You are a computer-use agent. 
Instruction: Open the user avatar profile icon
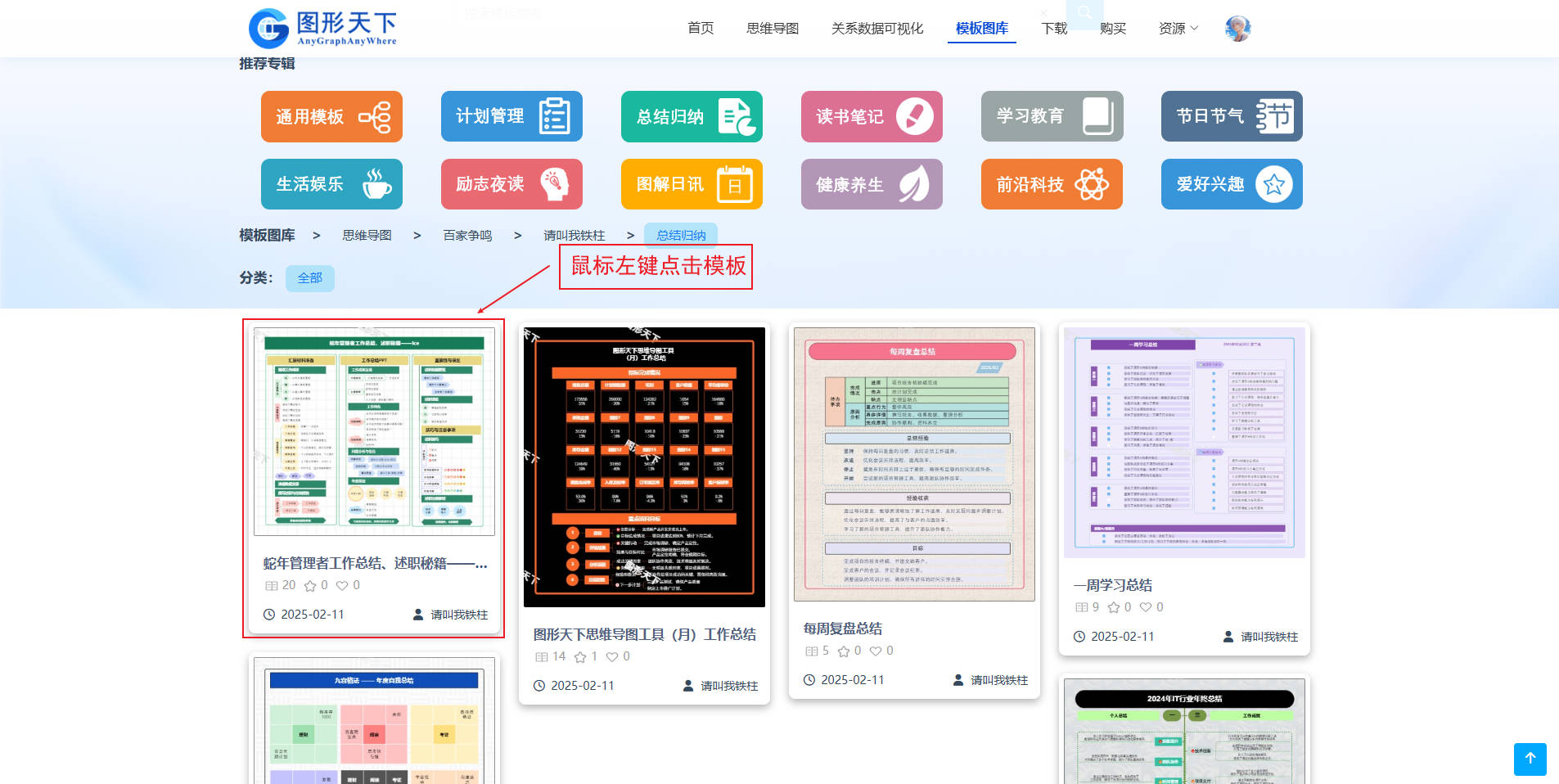coord(1237,29)
